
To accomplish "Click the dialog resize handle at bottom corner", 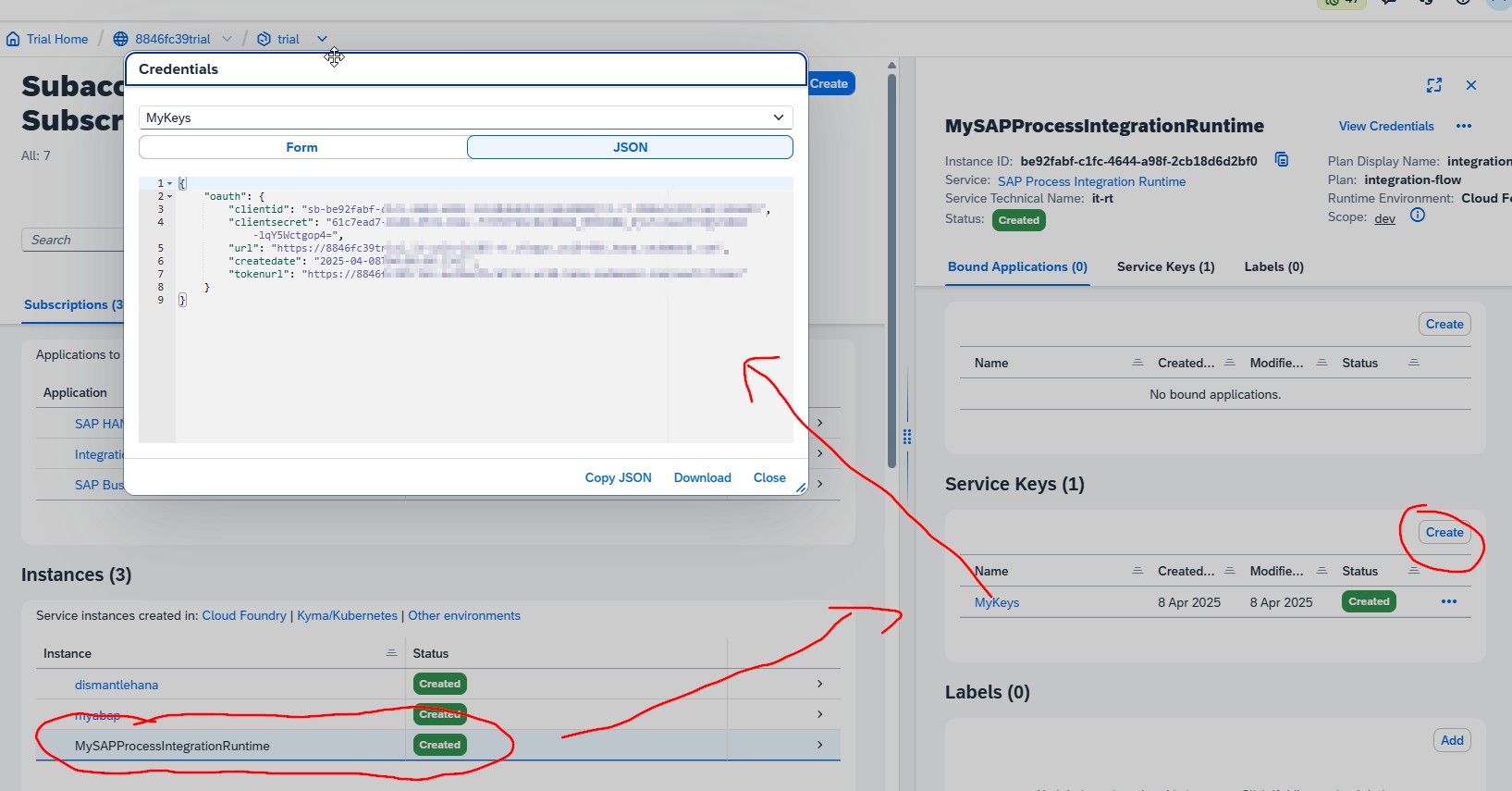I will [801, 487].
